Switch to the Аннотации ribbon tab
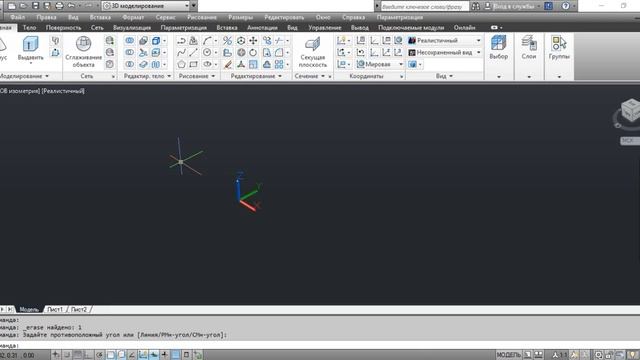640x360 pixels. tap(262, 28)
